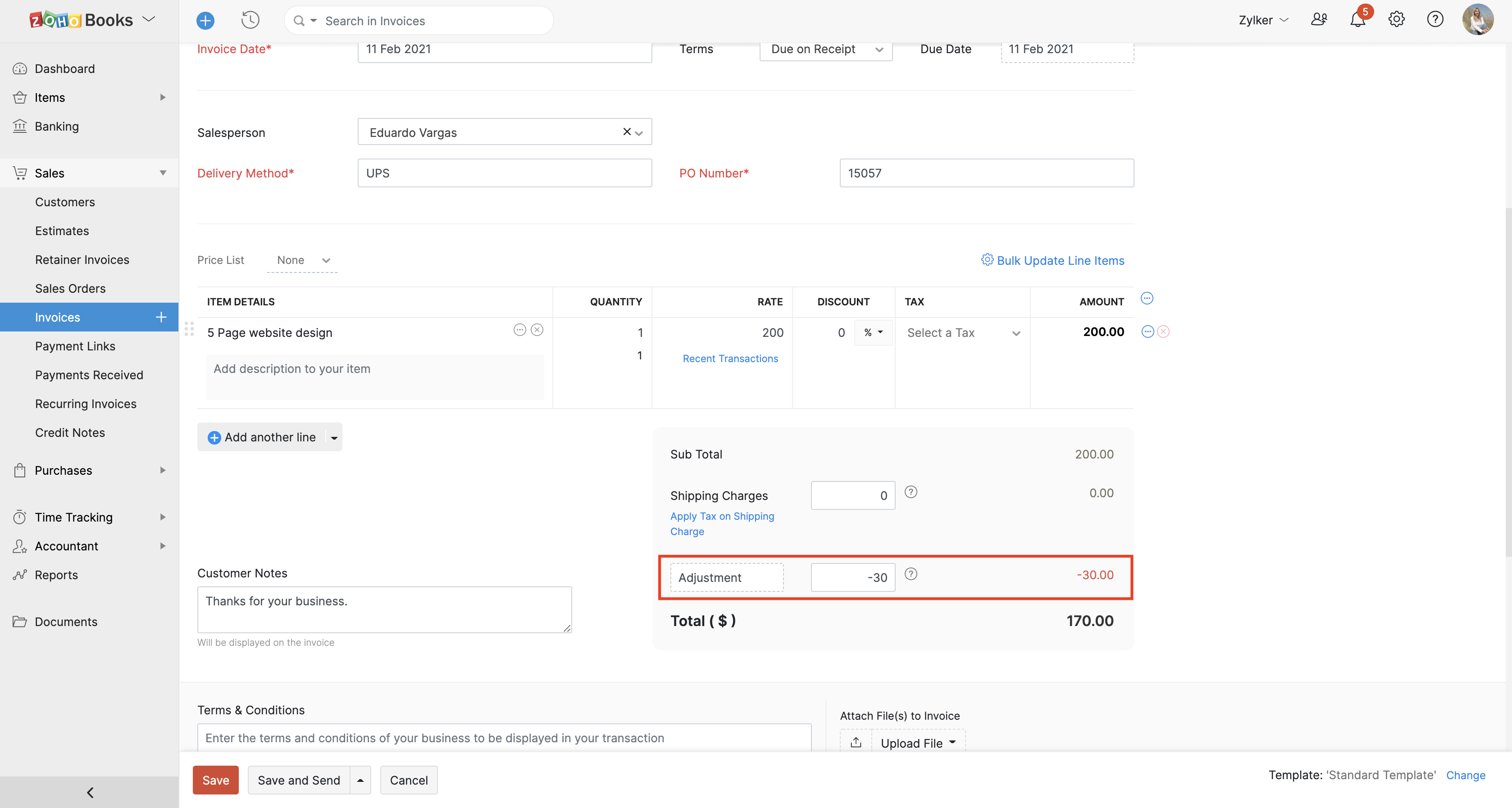Viewport: 1512px width, 808px height.
Task: Open the Settings gear in the top bar
Action: (x=1396, y=19)
